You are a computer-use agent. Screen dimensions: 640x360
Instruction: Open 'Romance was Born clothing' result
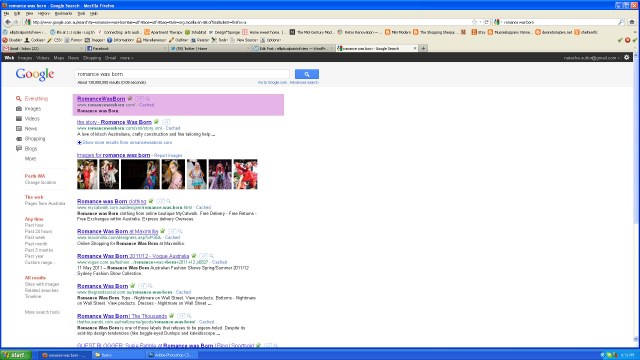pyautogui.click(x=111, y=201)
